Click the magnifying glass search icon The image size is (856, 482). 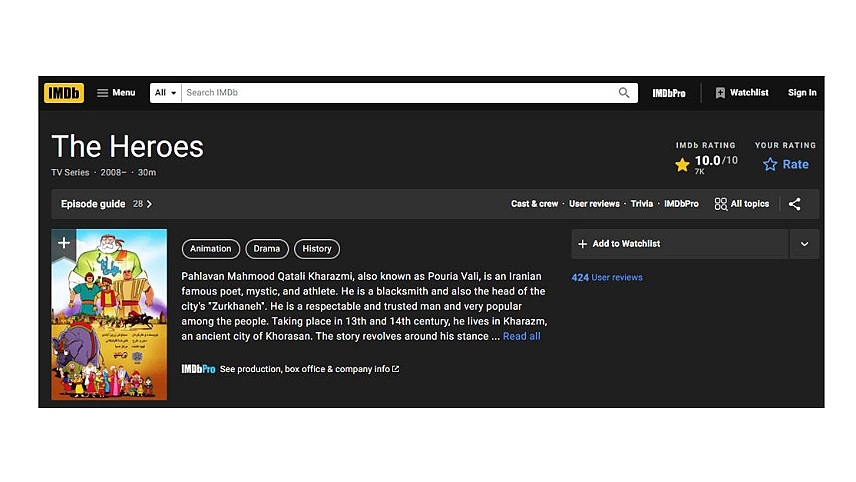[x=624, y=93]
